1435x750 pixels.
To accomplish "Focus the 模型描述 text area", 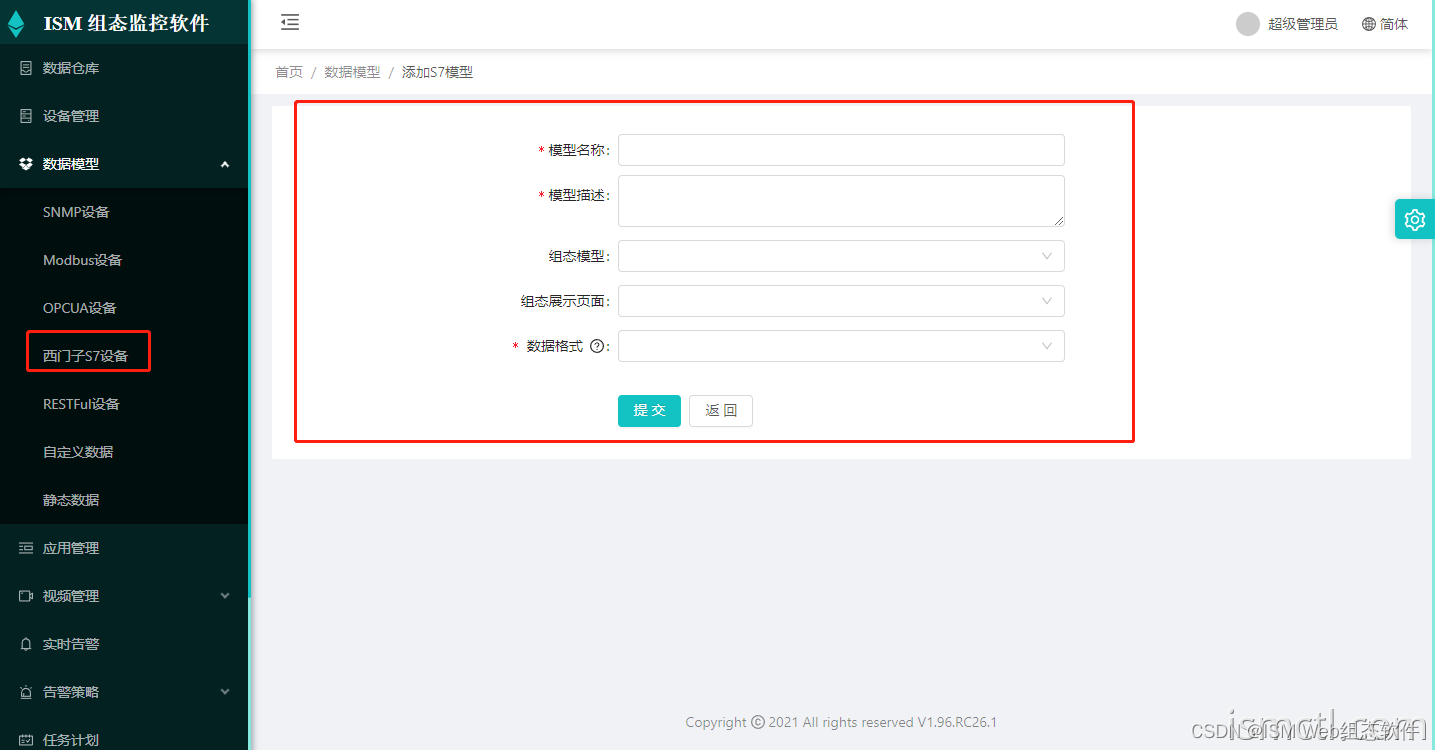I will pyautogui.click(x=841, y=201).
